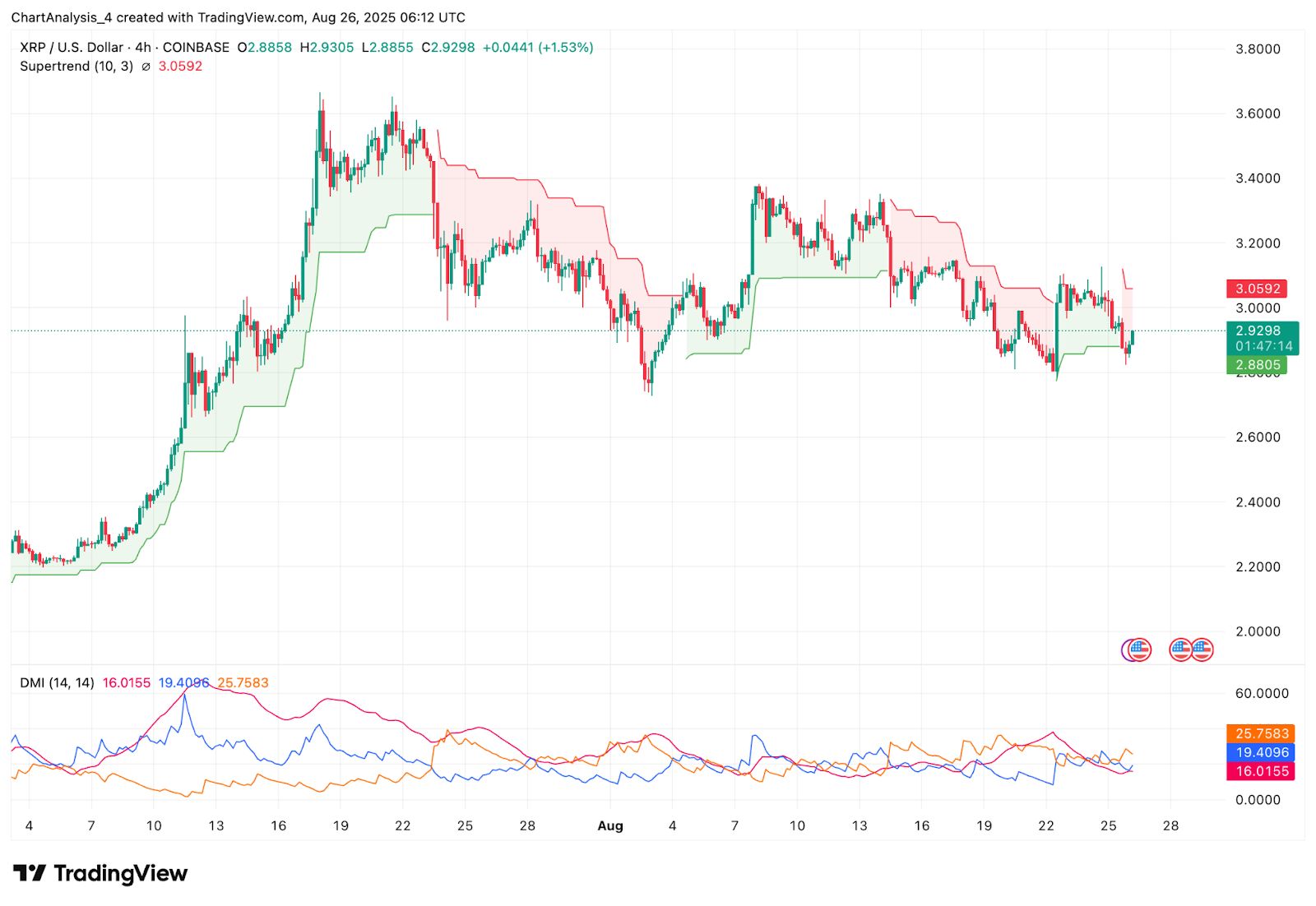Open the 4h timeframe selector
The image size is (1316, 906).
tap(141, 48)
